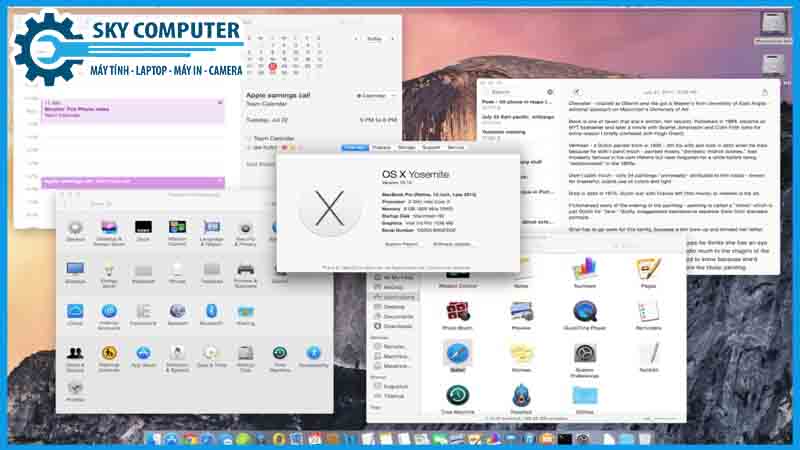Open Terminal from the Dock
Screen dimensions: 800x450
[564, 439]
